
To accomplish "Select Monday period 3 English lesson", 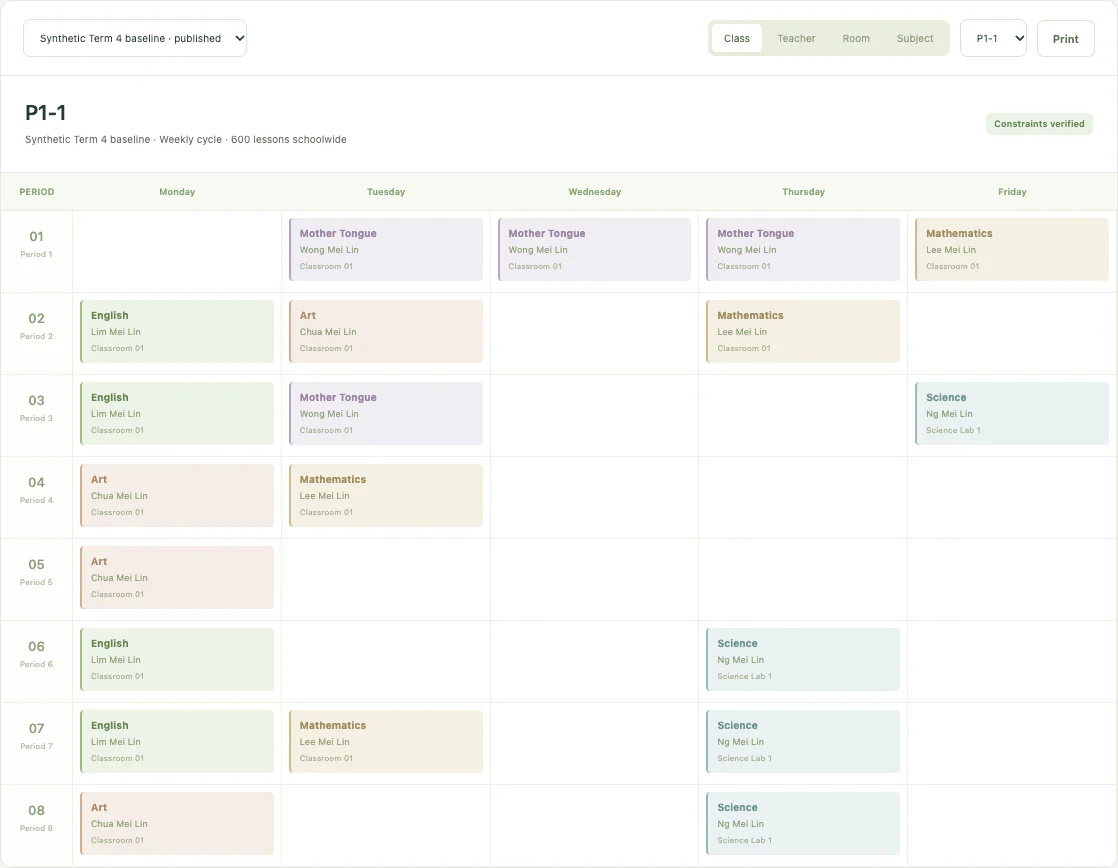I will click(x=177, y=414).
